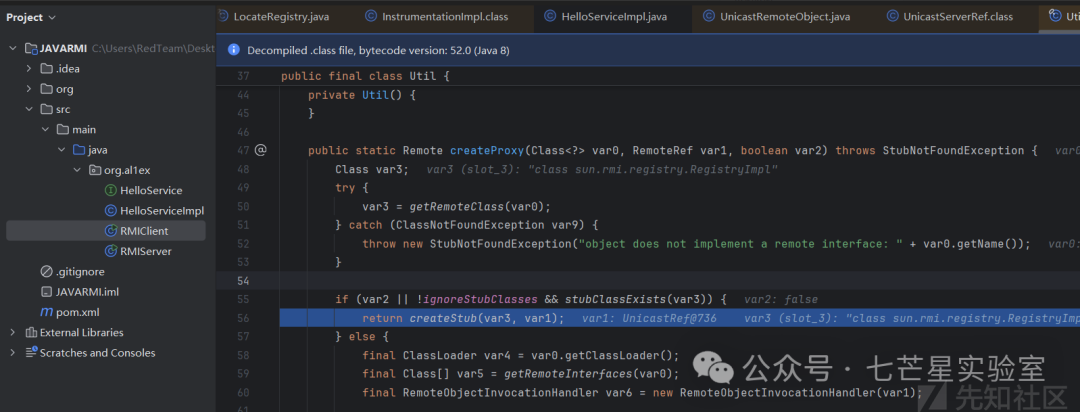1080x412 pixels.
Task: Click the UnicastServerRef.class tab icon
Action: pos(893,17)
